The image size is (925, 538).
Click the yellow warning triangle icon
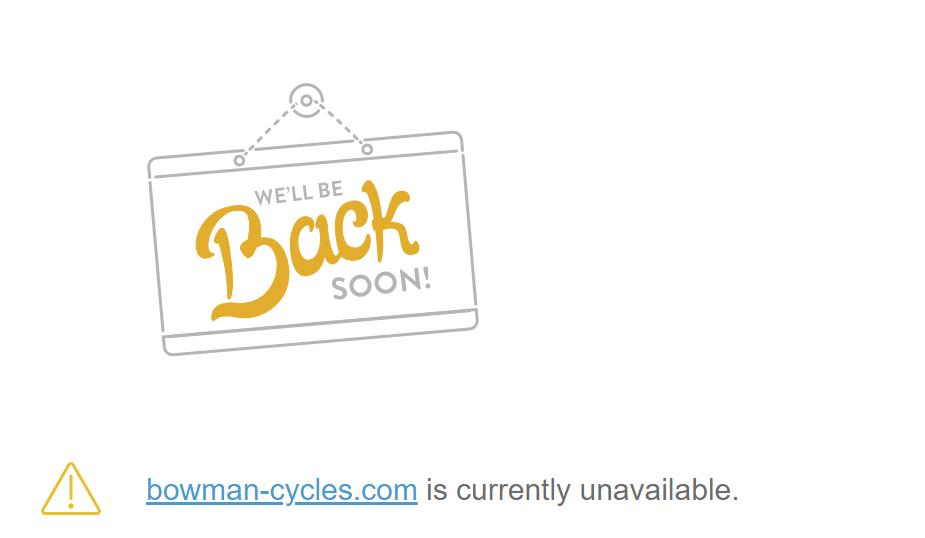(x=71, y=489)
